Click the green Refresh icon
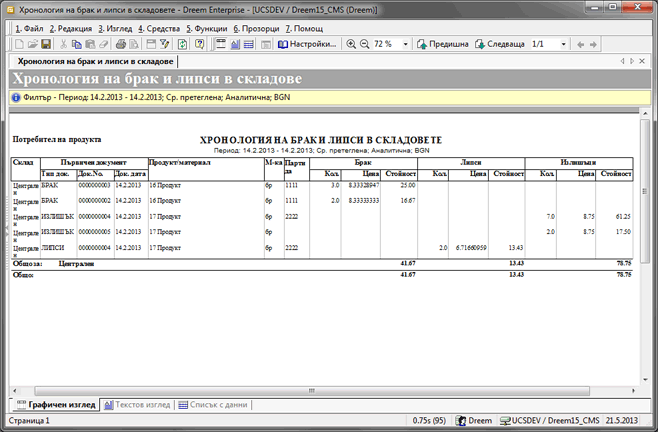The height and width of the screenshot is (432, 658). (x=182, y=44)
